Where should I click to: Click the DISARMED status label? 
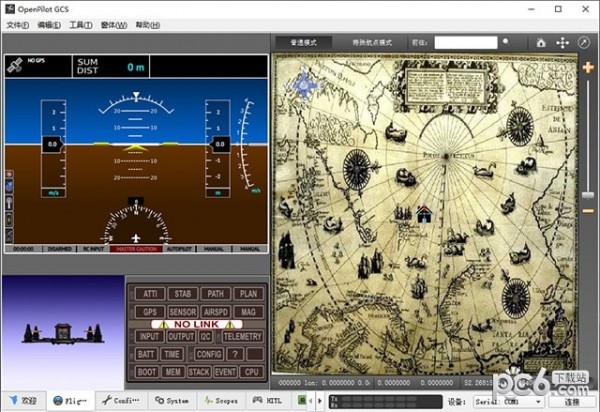click(59, 249)
